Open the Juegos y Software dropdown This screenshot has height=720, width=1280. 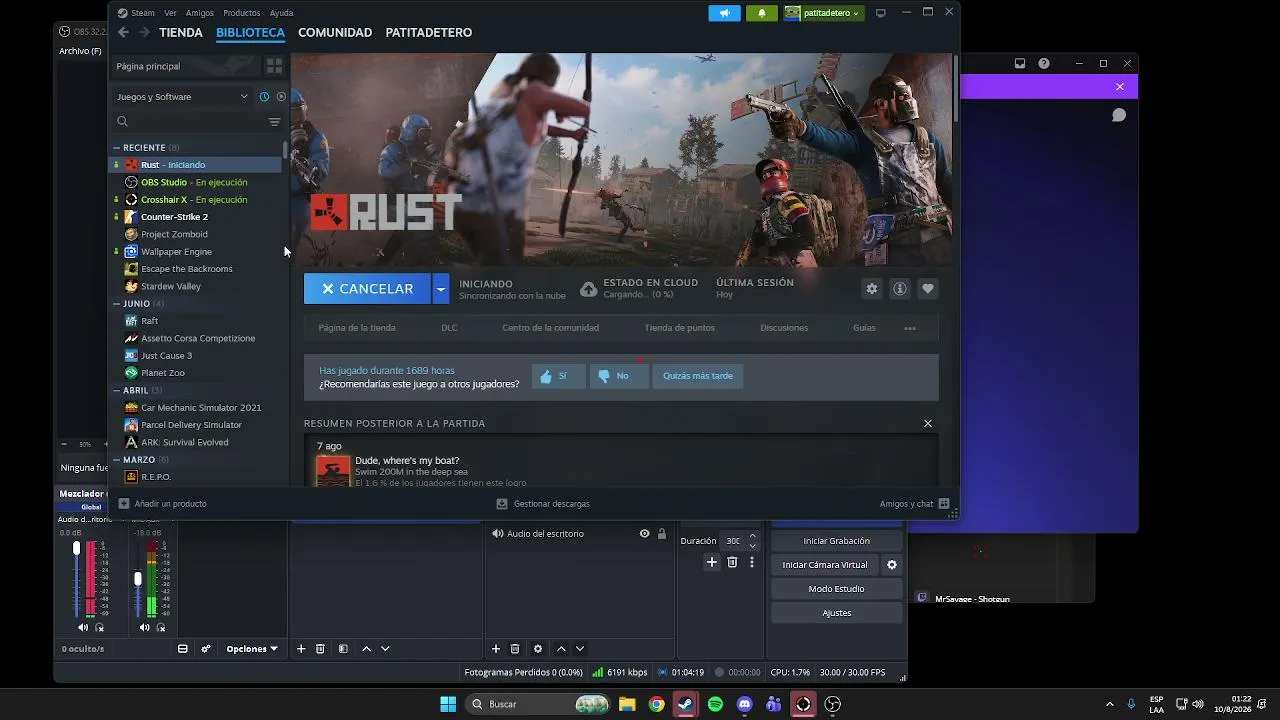pos(182,97)
